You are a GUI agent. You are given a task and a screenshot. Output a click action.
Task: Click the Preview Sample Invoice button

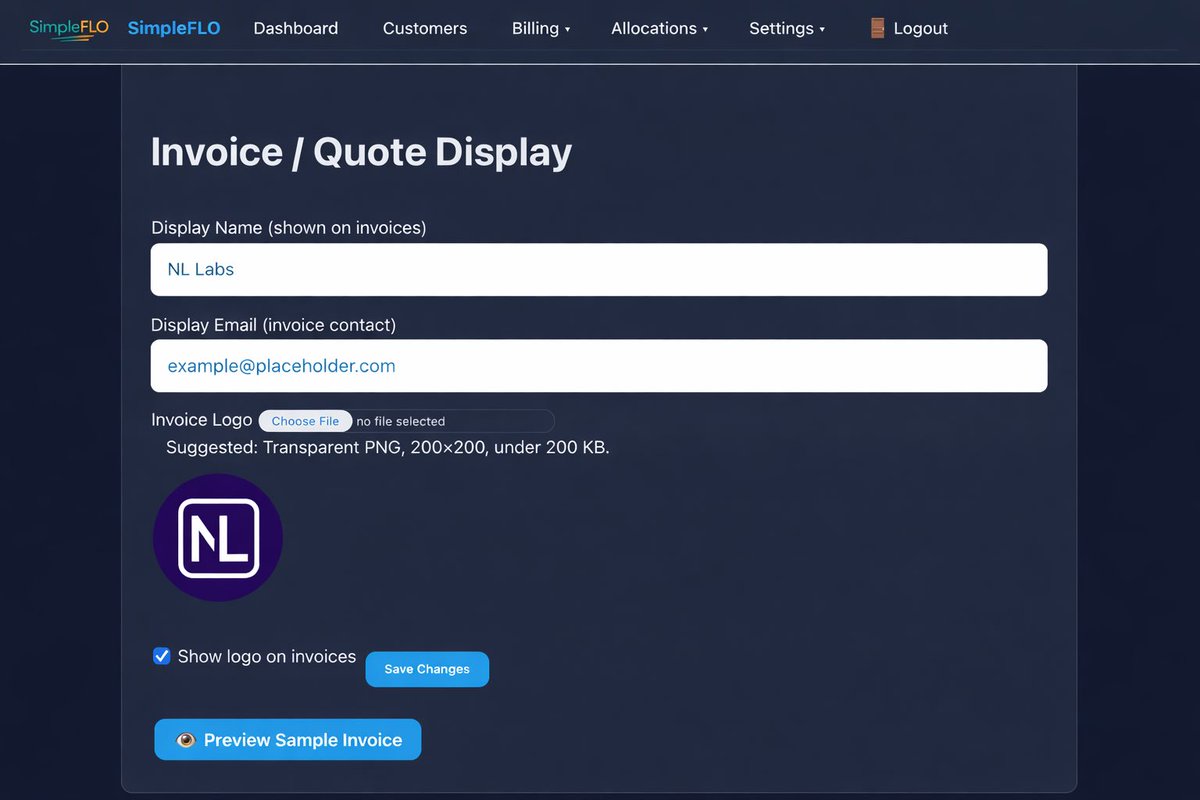click(288, 740)
